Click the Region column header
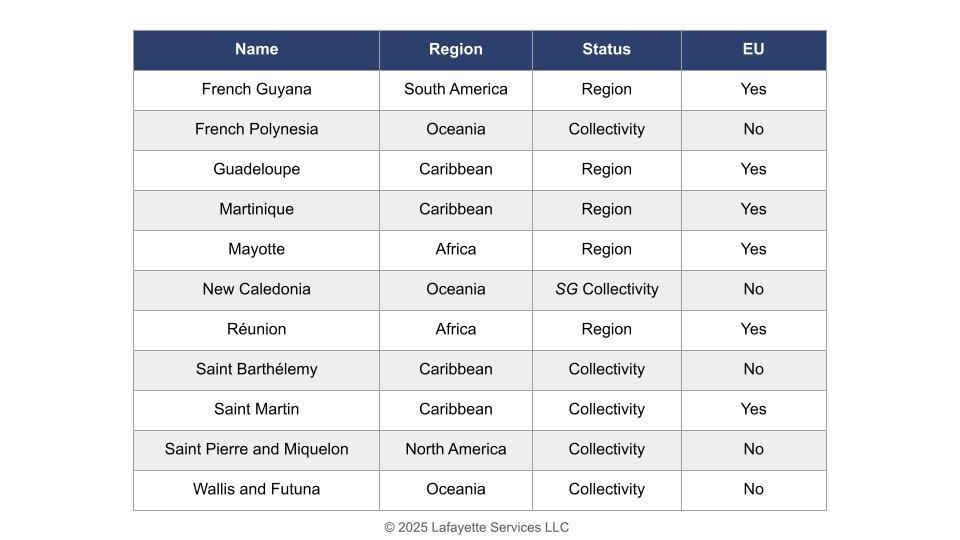 click(455, 49)
